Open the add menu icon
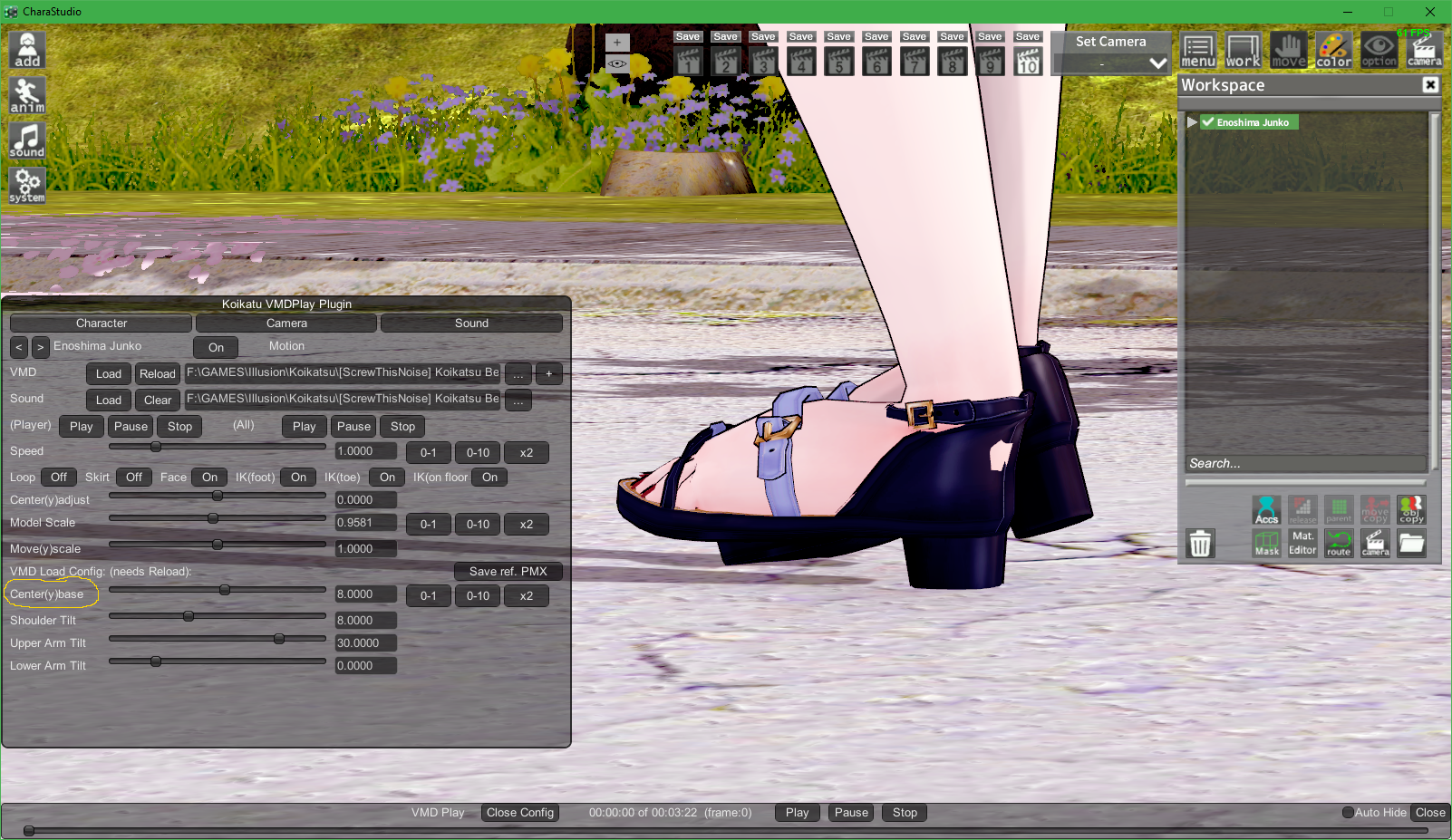Viewport: 1452px width, 840px height. [27, 50]
